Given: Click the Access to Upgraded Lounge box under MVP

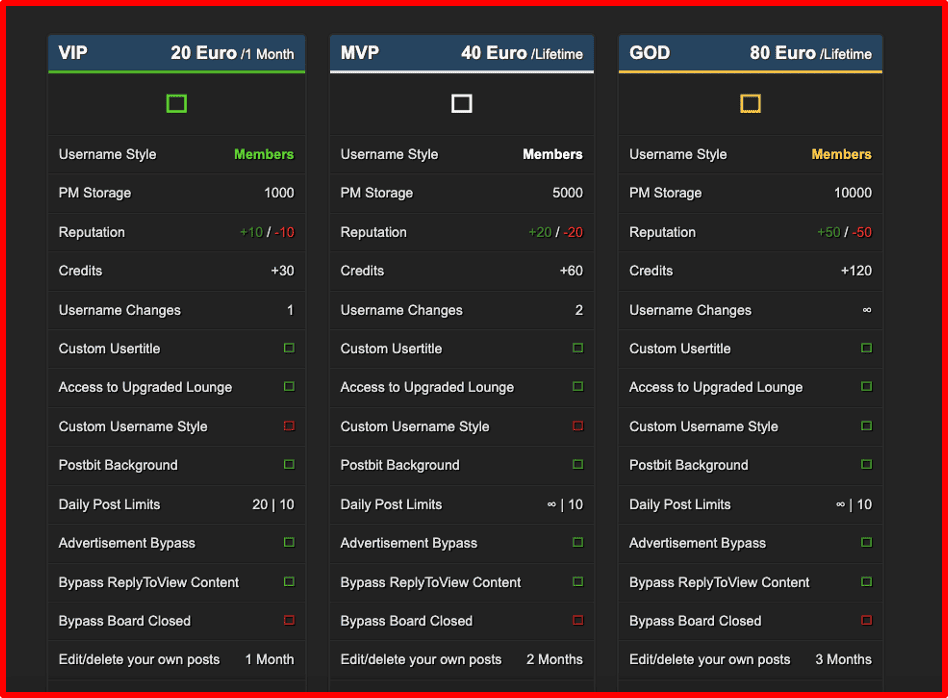Looking at the screenshot, I should point(578,387).
